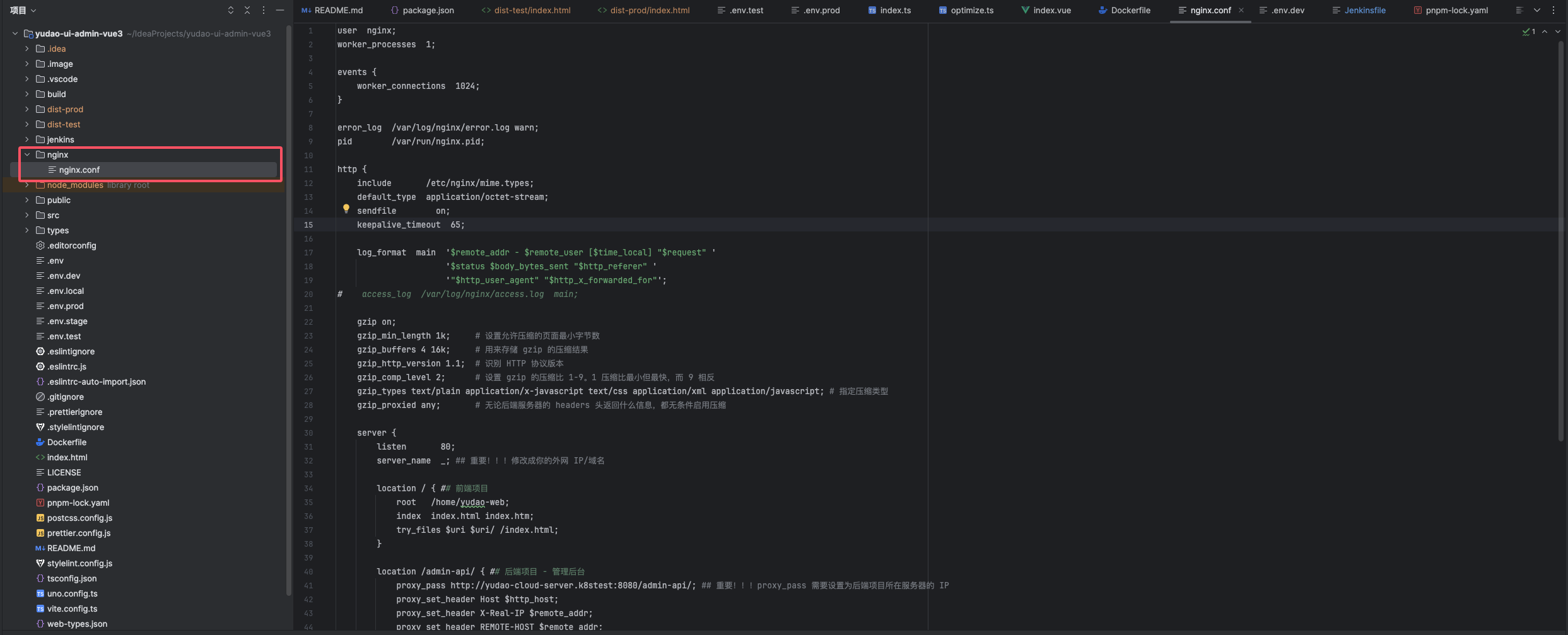Open project panel options (three dots)
This screenshot has height=635, width=1568.
(264, 10)
